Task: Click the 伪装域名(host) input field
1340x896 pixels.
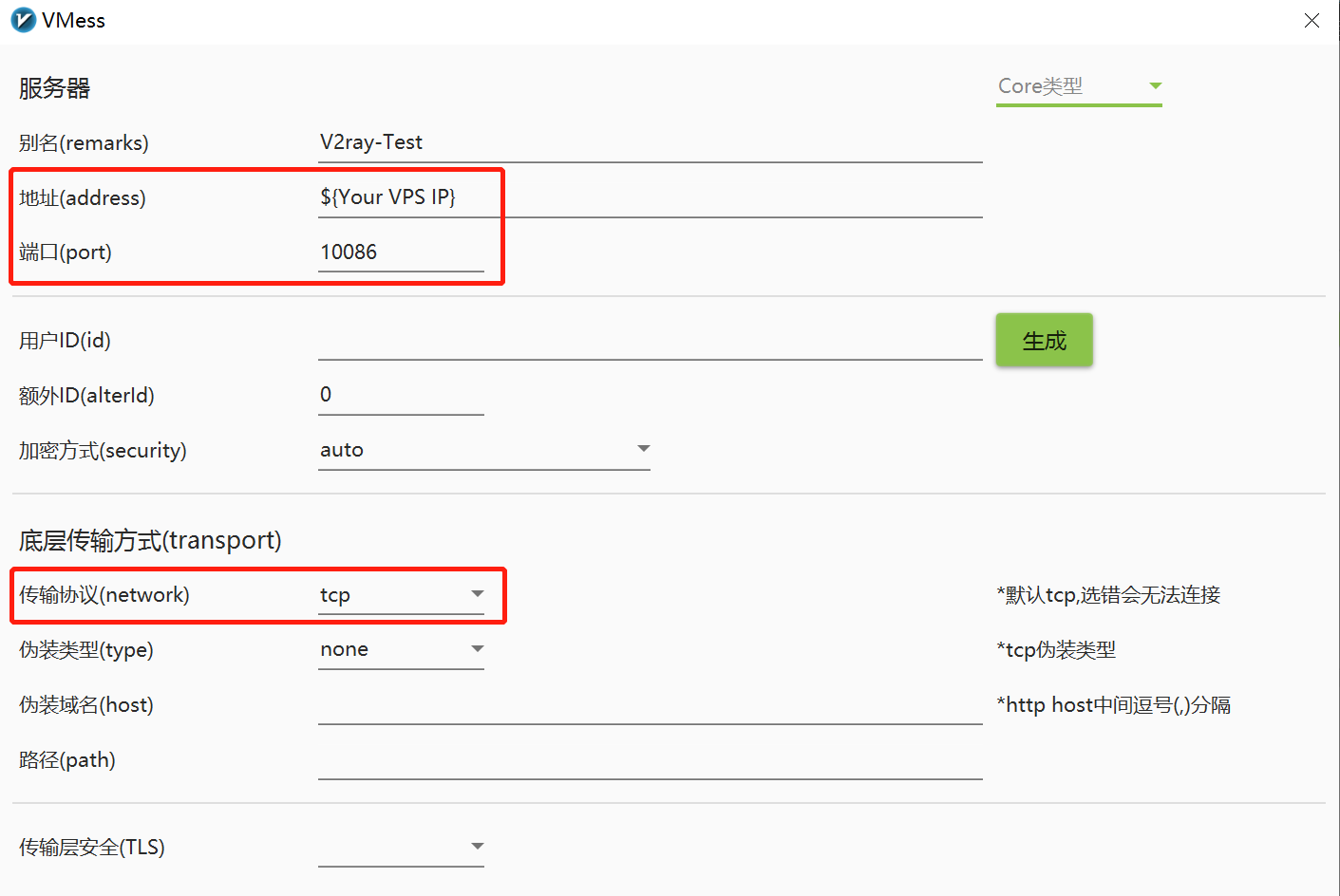Action: click(651, 706)
